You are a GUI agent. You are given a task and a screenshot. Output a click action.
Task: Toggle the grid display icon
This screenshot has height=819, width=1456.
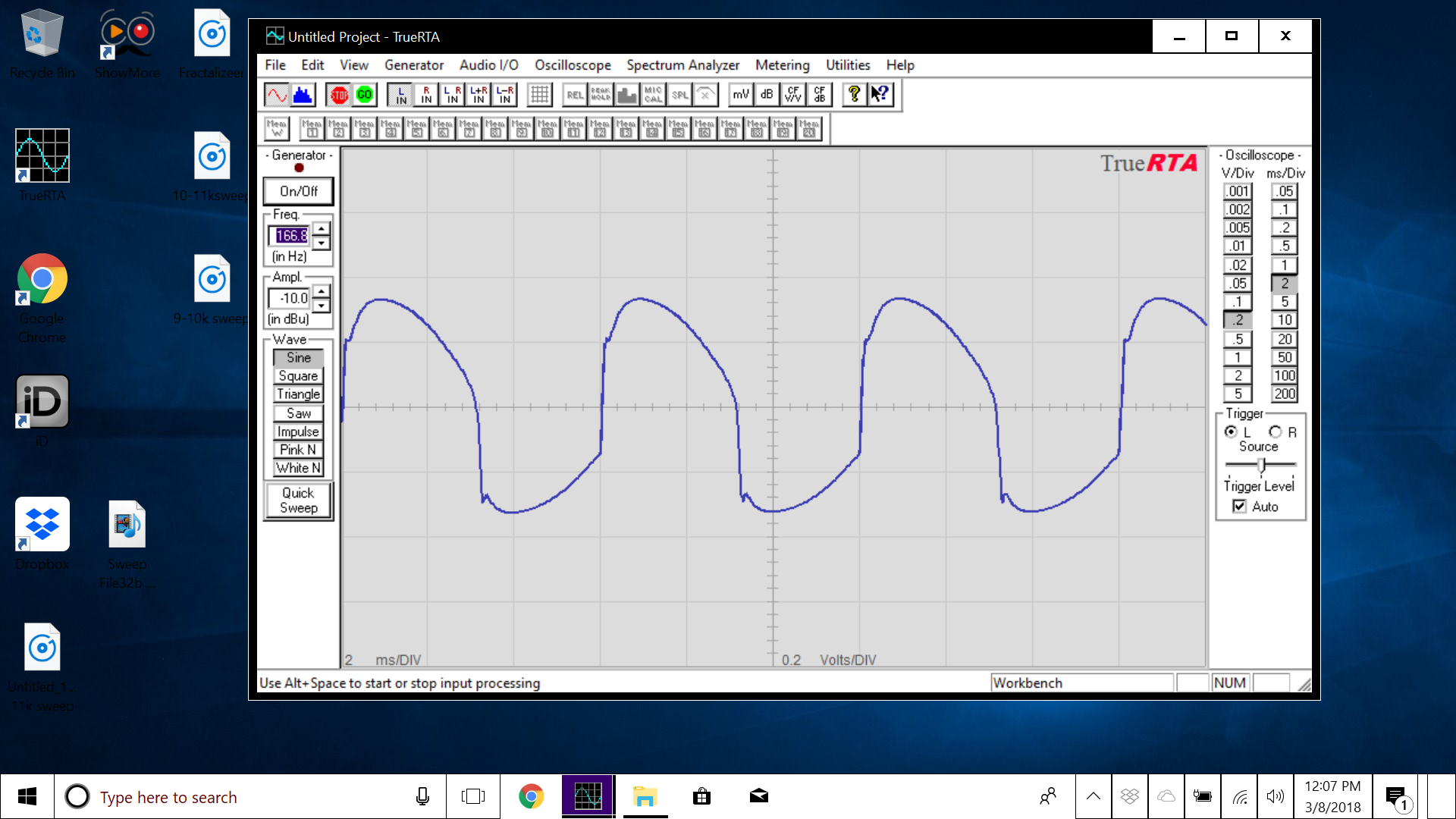pos(539,95)
